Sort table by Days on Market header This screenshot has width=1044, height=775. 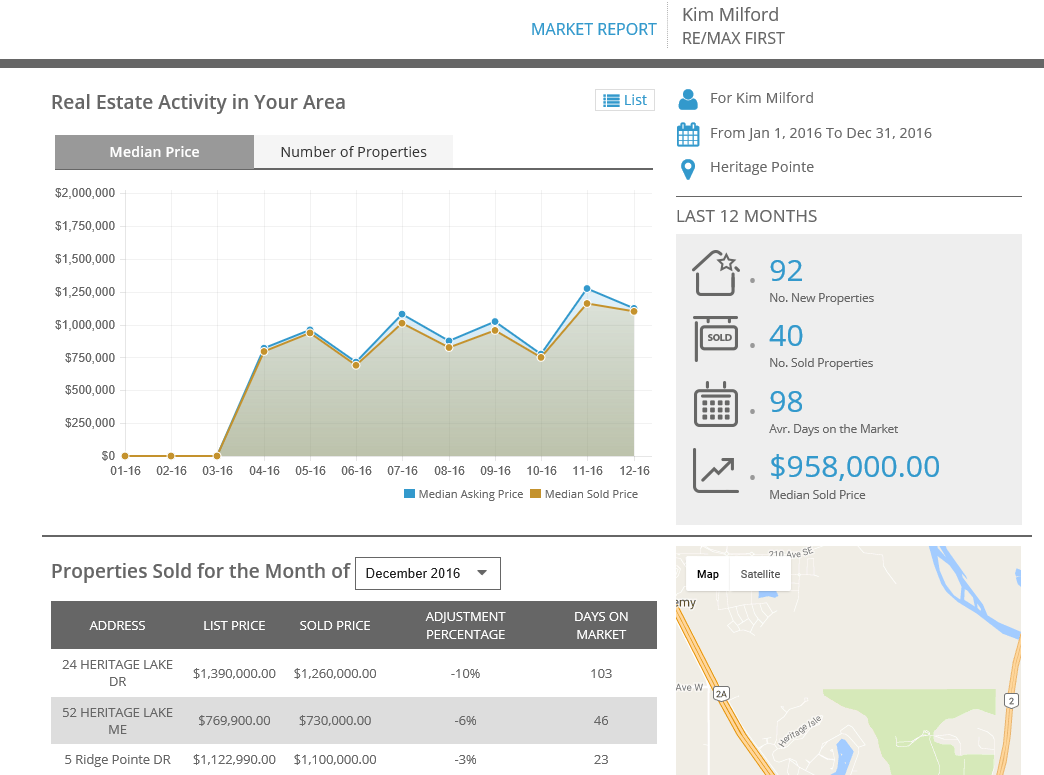click(601, 625)
